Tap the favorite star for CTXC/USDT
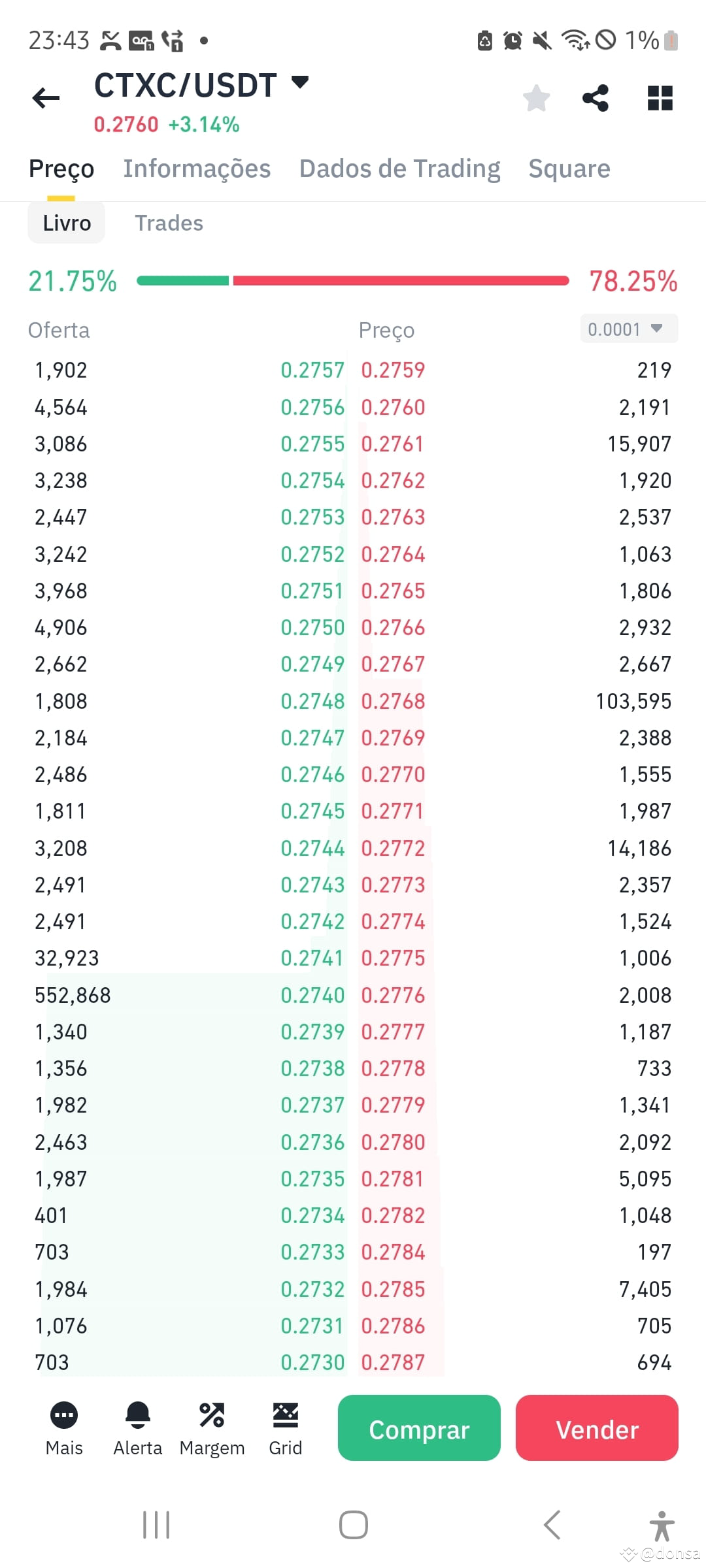The image size is (706, 1568). [536, 98]
